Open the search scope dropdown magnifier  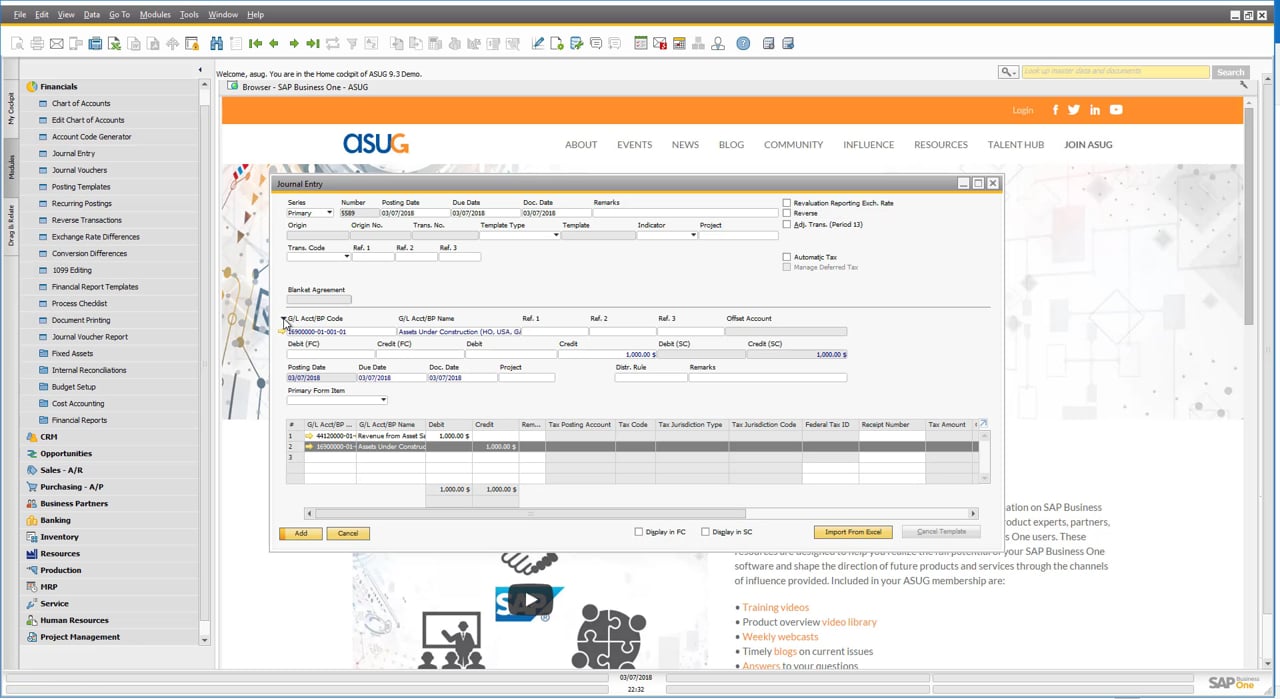pos(1008,72)
